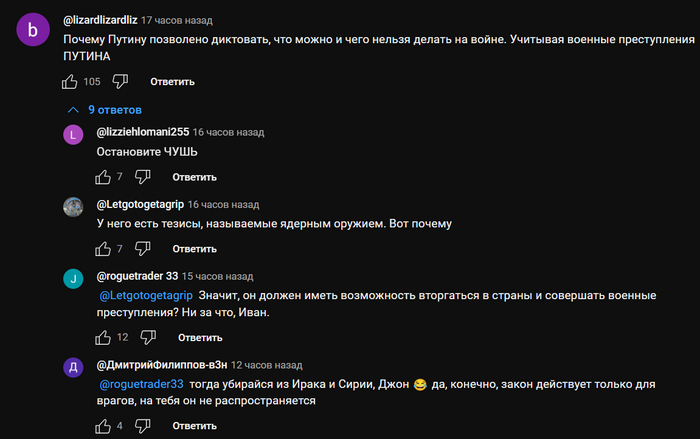
Task: Open the @Letgotogetagrip mention in roguetrader's reply
Action: (146, 295)
